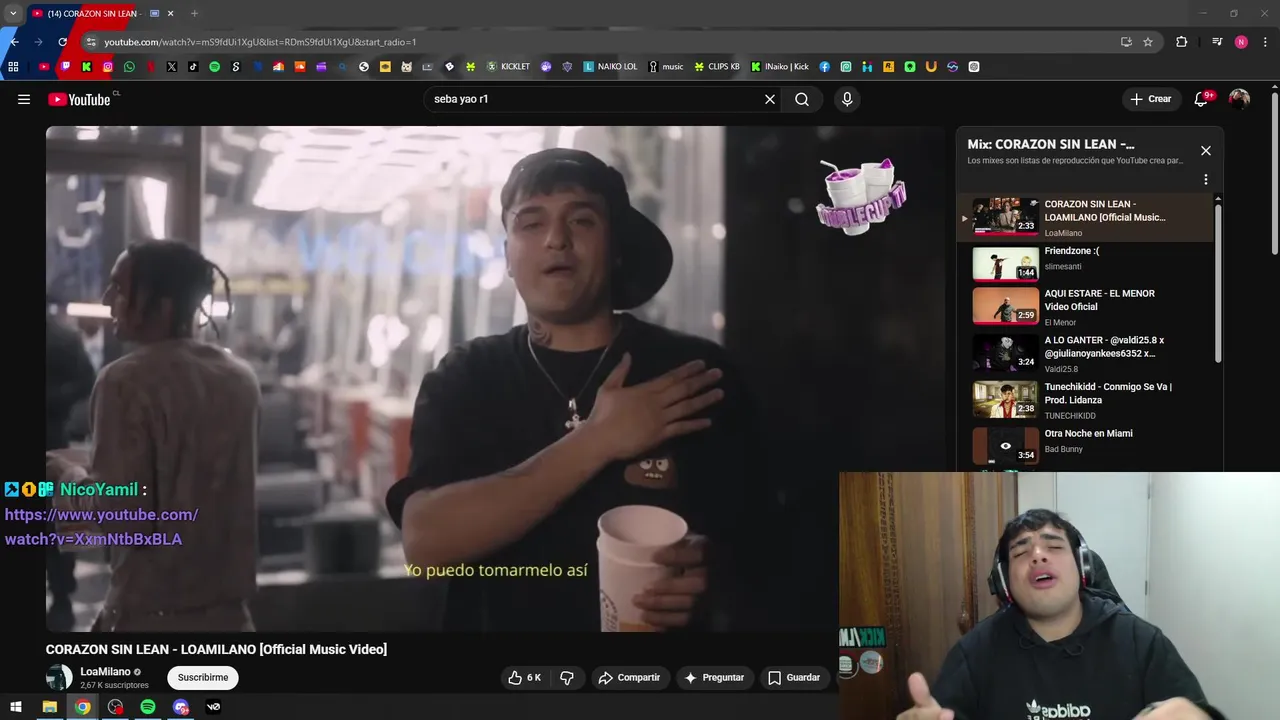Open the Chrome apps grid shortcut
This screenshot has height=720, width=1280.
pyautogui.click(x=13, y=67)
